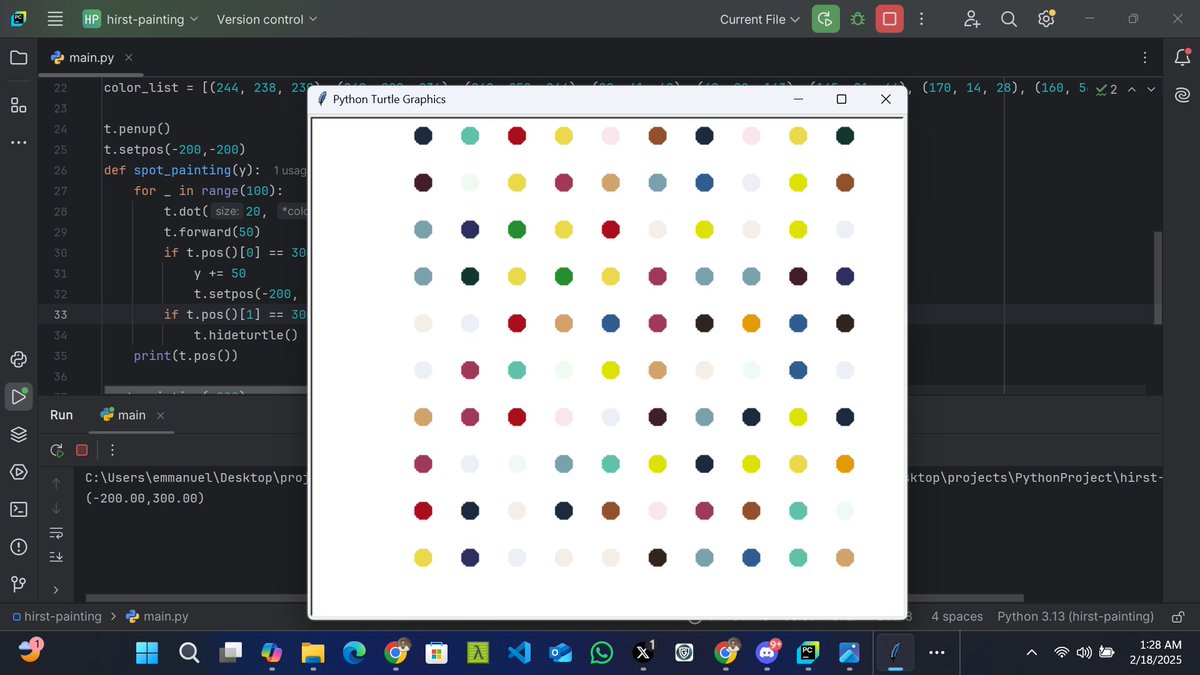Expand the Run console side toolbar chevron
The height and width of the screenshot is (675, 1200).
coord(56,590)
